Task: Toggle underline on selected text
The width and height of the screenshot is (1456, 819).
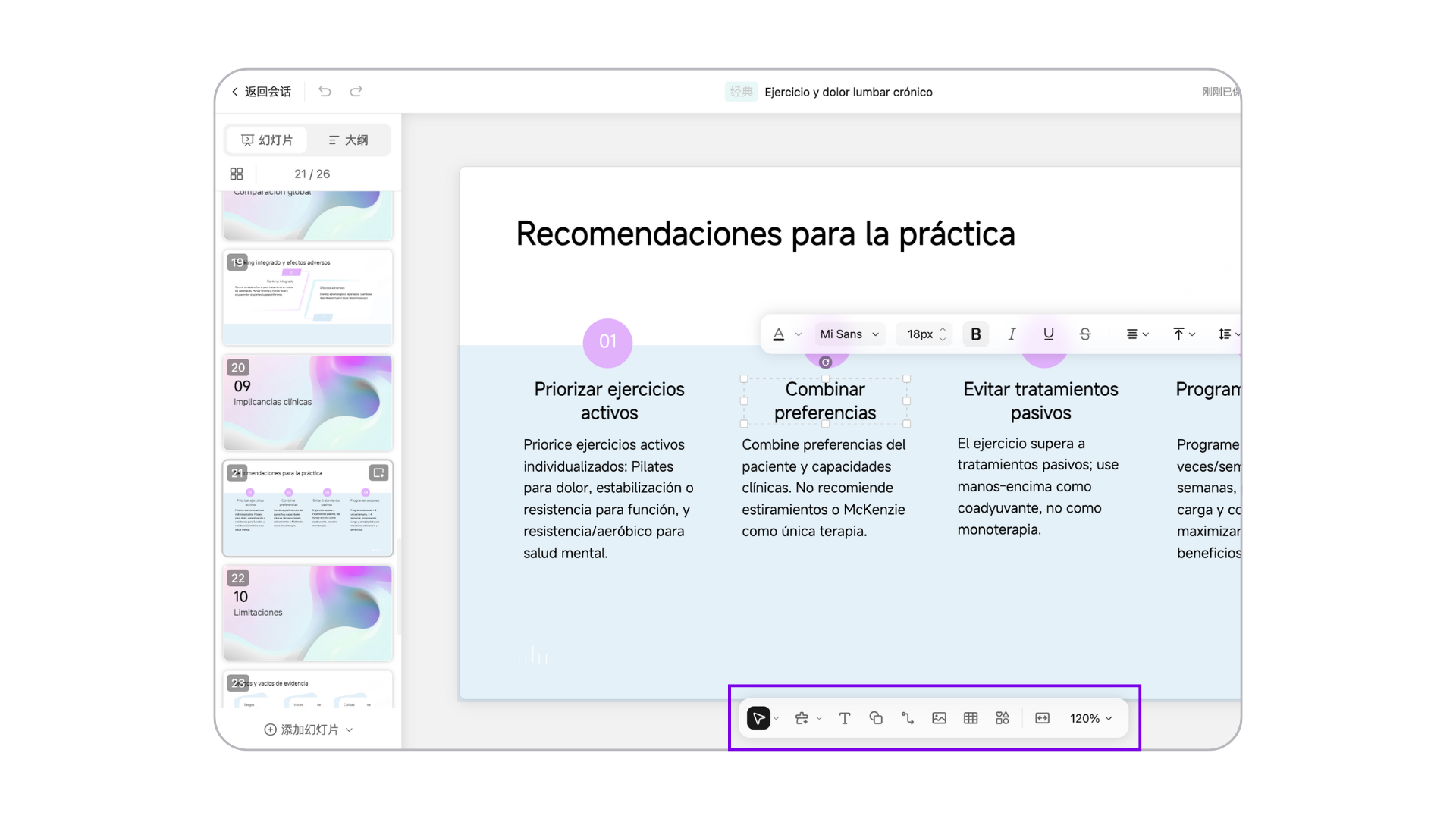Action: (1048, 334)
